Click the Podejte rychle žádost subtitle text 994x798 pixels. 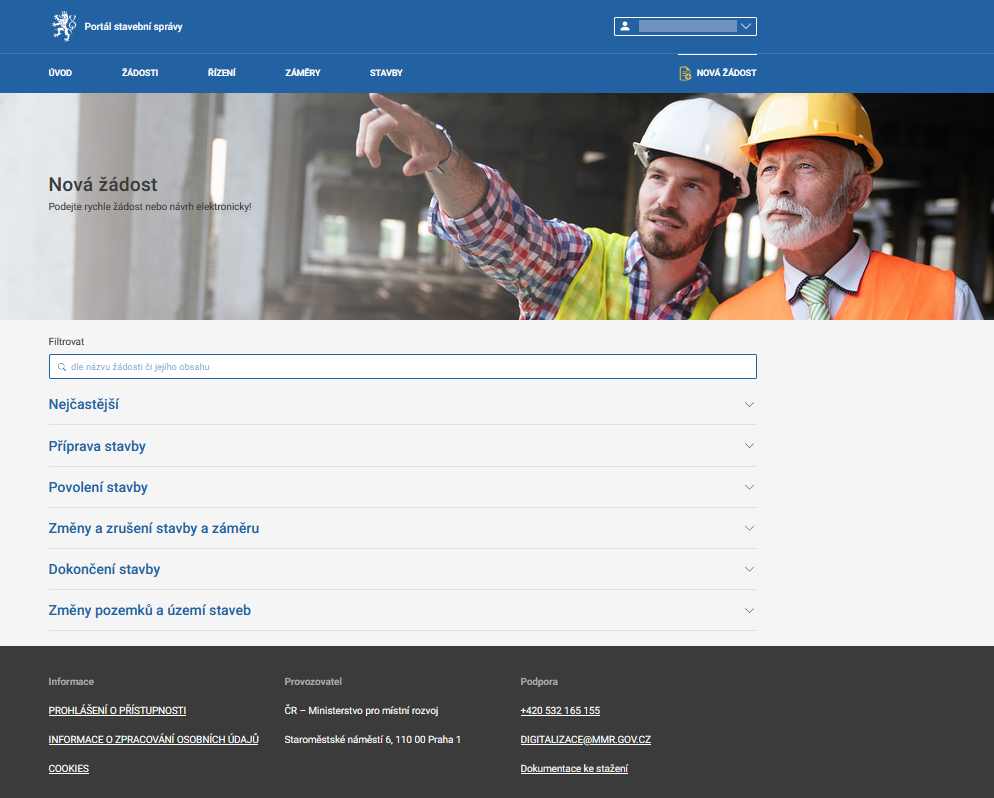[x=150, y=207]
